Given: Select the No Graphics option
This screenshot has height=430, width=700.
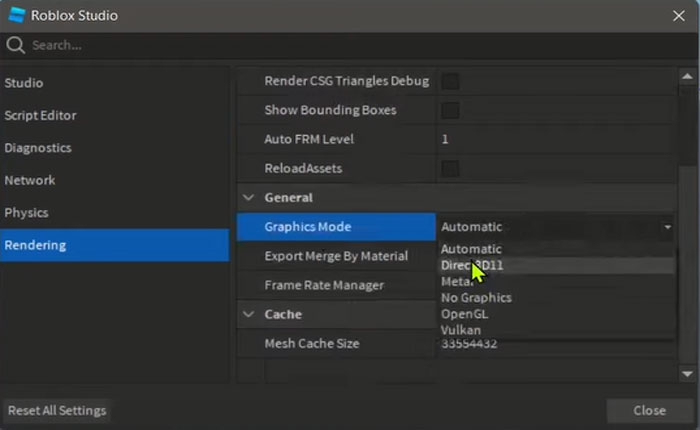Looking at the screenshot, I should pyautogui.click(x=556, y=298).
